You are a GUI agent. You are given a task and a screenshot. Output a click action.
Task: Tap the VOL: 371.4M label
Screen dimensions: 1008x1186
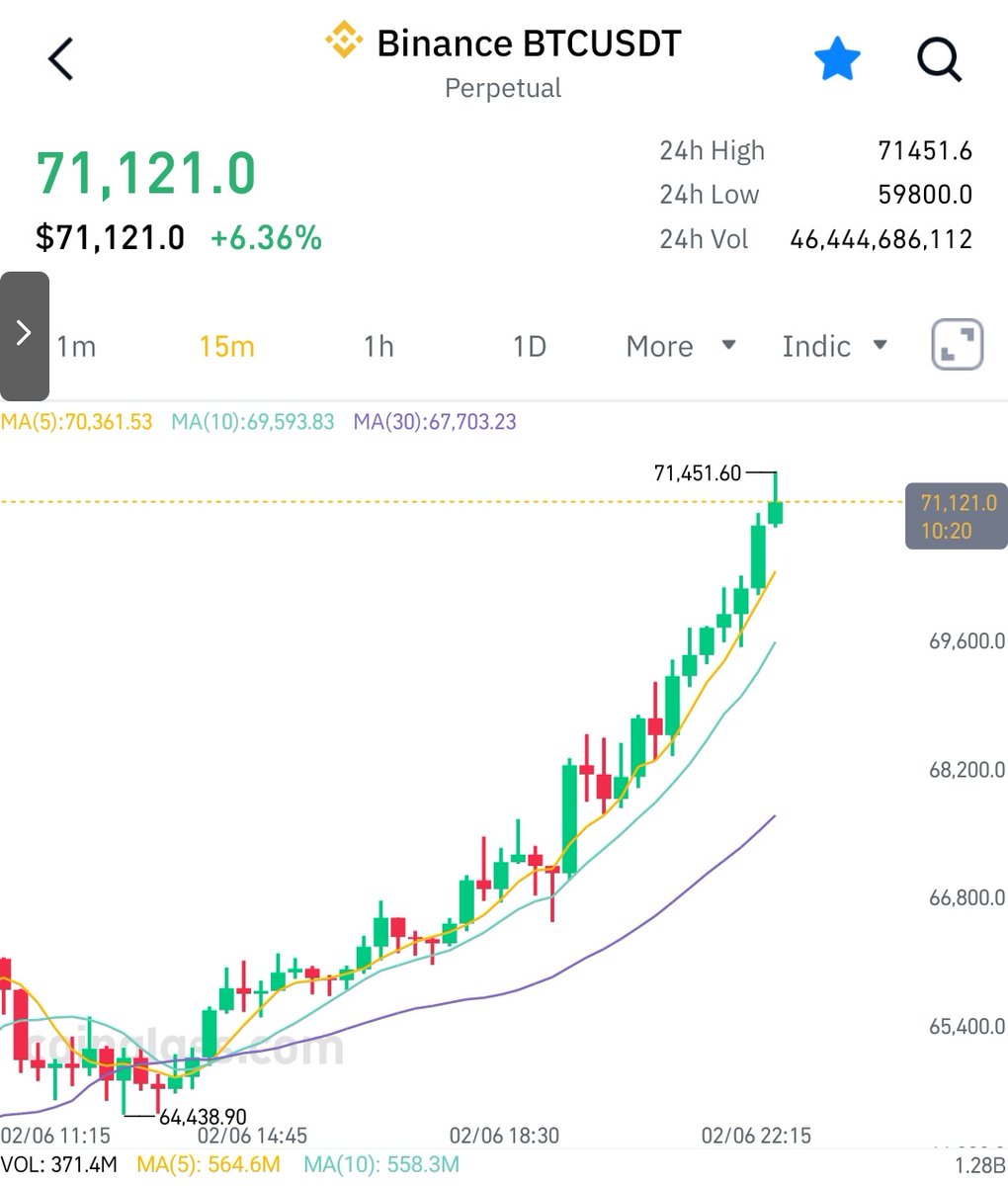pyautogui.click(x=58, y=1165)
